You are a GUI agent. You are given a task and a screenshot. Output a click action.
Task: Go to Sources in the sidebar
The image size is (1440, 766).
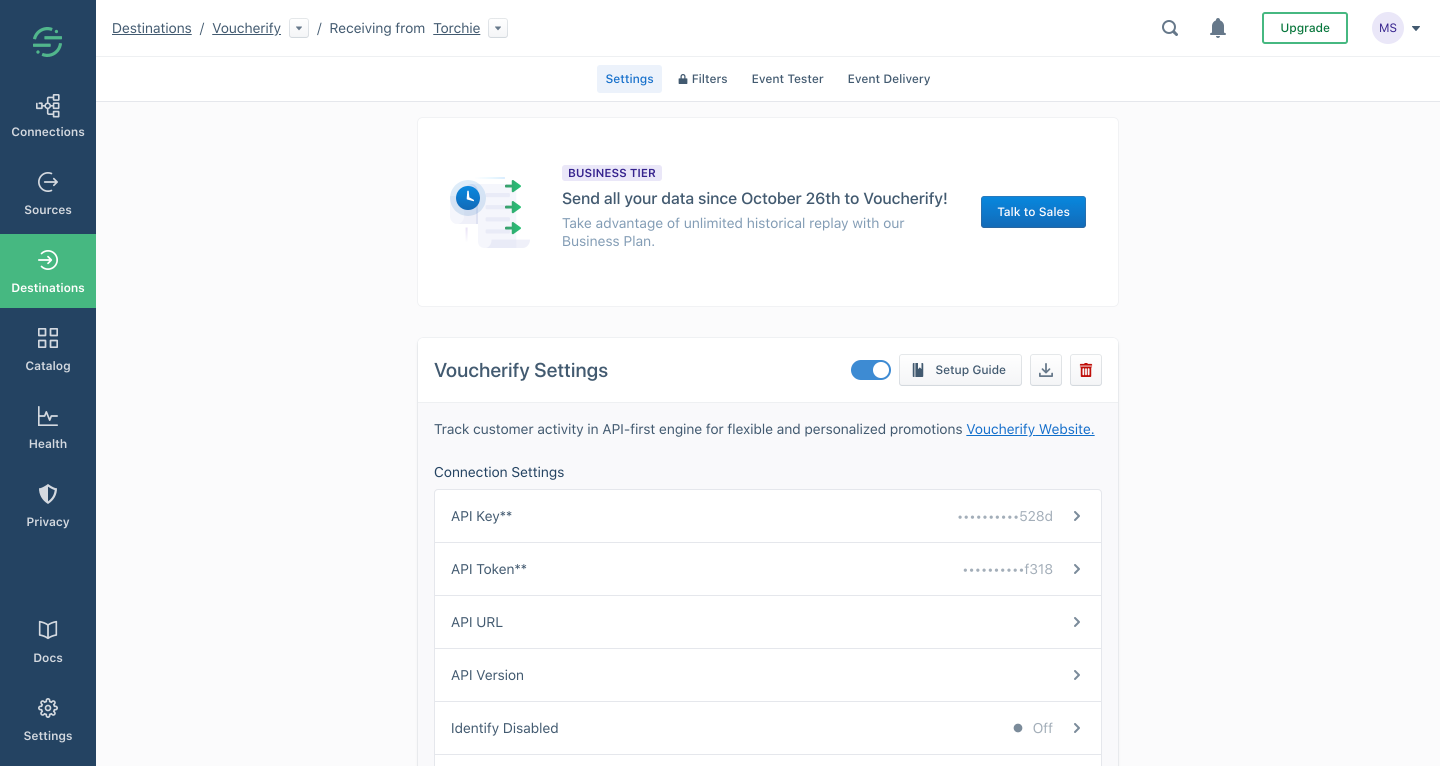coord(48,195)
